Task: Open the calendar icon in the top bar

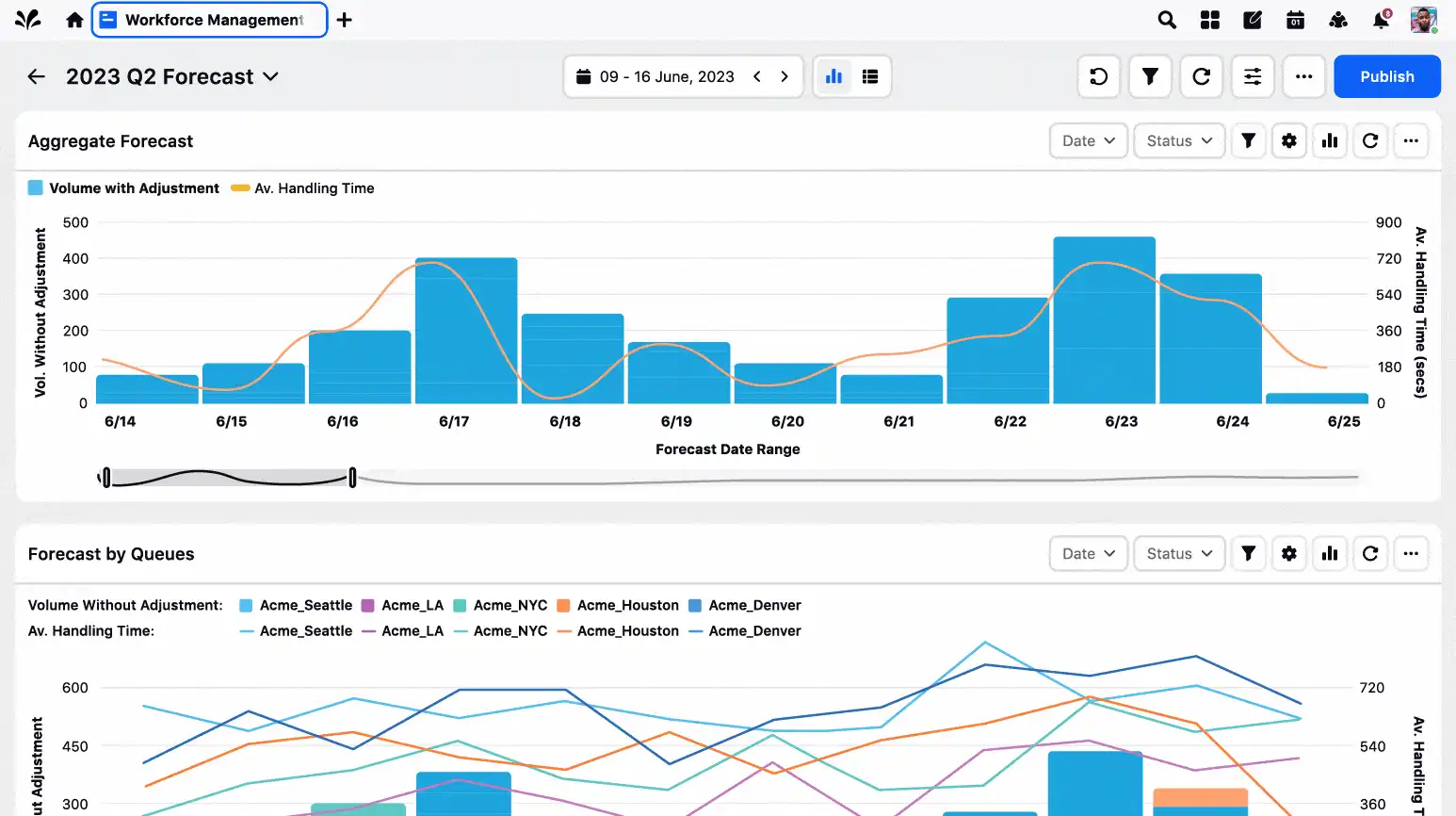Action: (1296, 20)
